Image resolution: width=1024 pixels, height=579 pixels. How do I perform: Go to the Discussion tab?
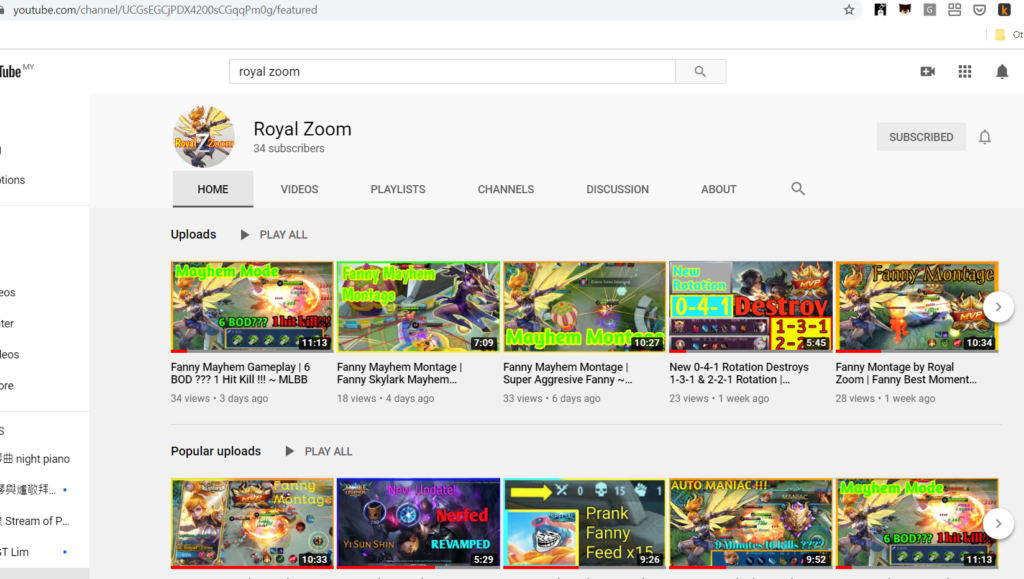pyautogui.click(x=617, y=189)
